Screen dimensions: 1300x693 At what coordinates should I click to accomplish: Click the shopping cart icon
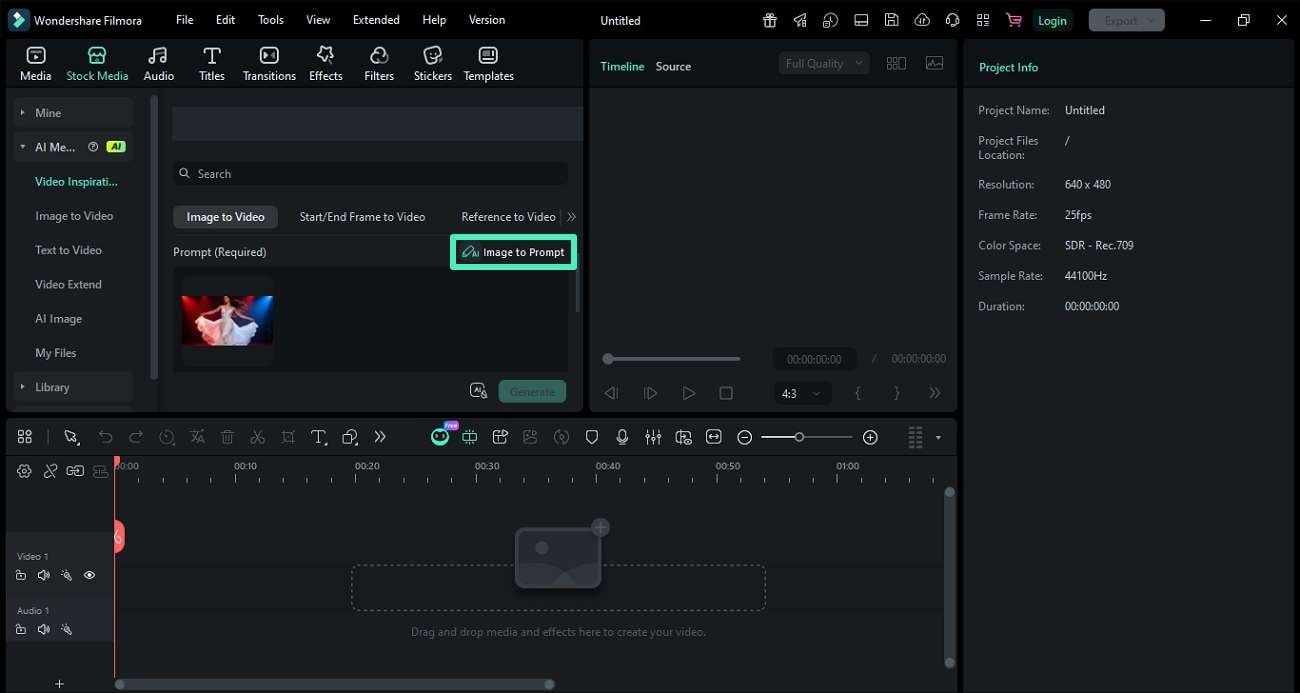tap(1013, 20)
